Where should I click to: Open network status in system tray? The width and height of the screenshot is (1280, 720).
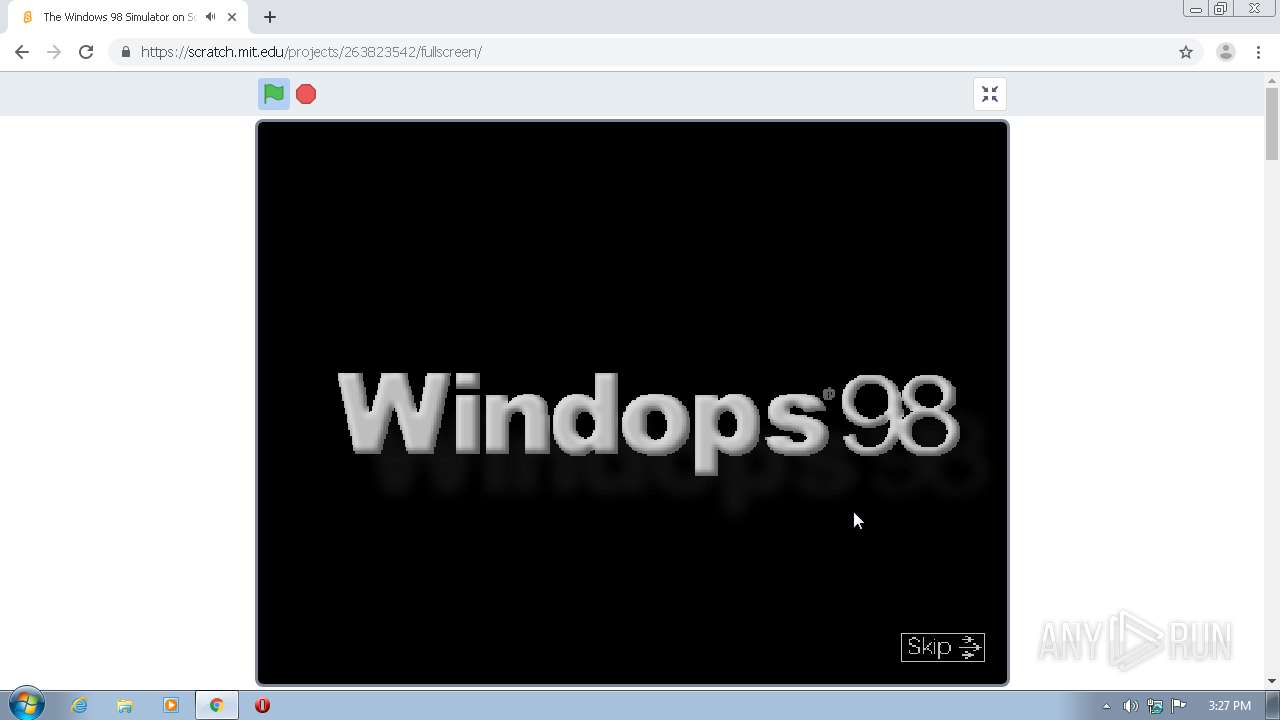1155,706
